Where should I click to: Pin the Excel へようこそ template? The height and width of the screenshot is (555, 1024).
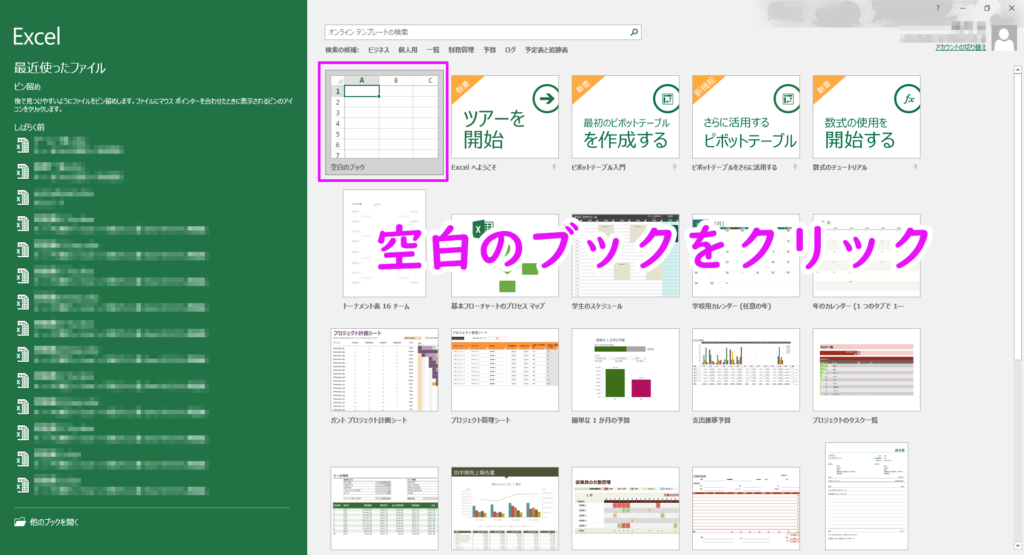554,167
